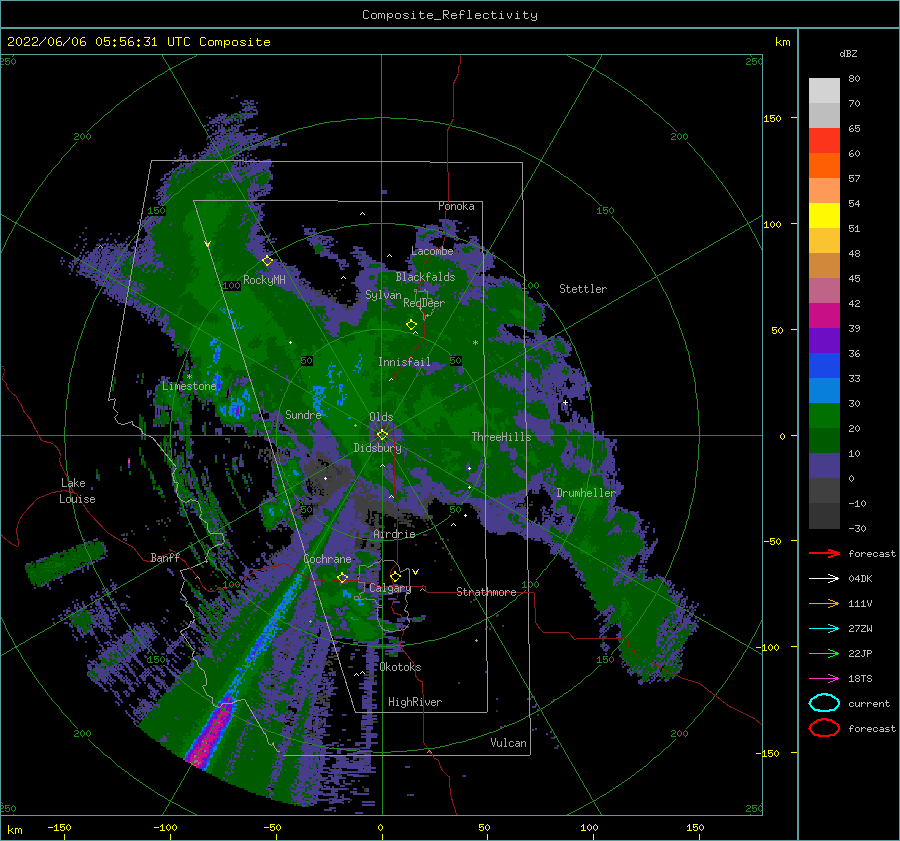900x841 pixels.
Task: Click the Ponoka city label
Action: (x=456, y=206)
